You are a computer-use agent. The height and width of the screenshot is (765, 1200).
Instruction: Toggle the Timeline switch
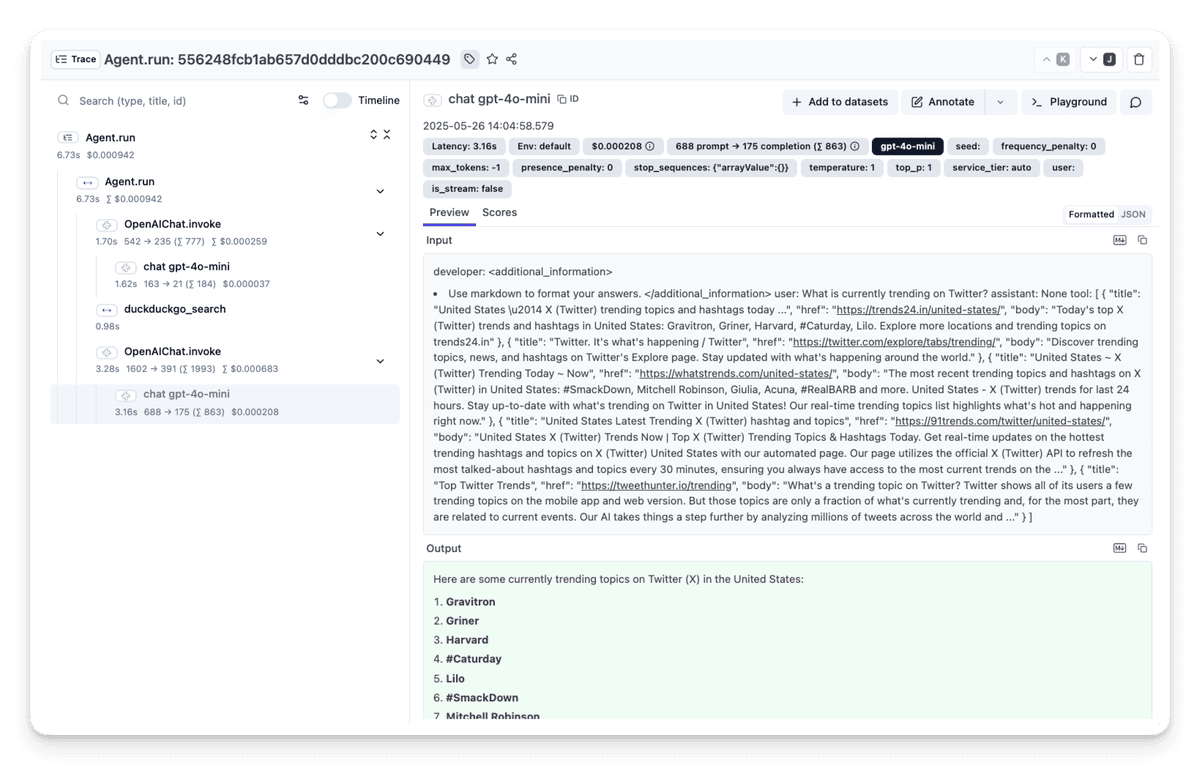tap(337, 100)
